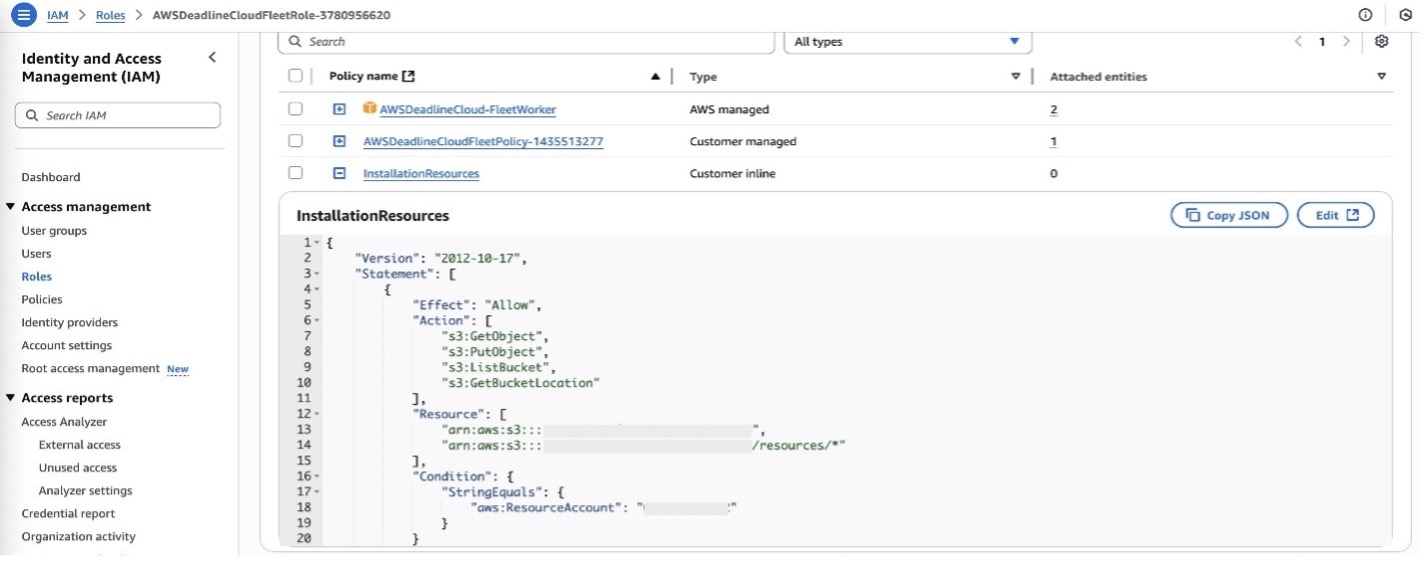This screenshot has height=562, width=1426.
Task: Collapse the InstallationResources policy row
Action: pyautogui.click(x=339, y=174)
